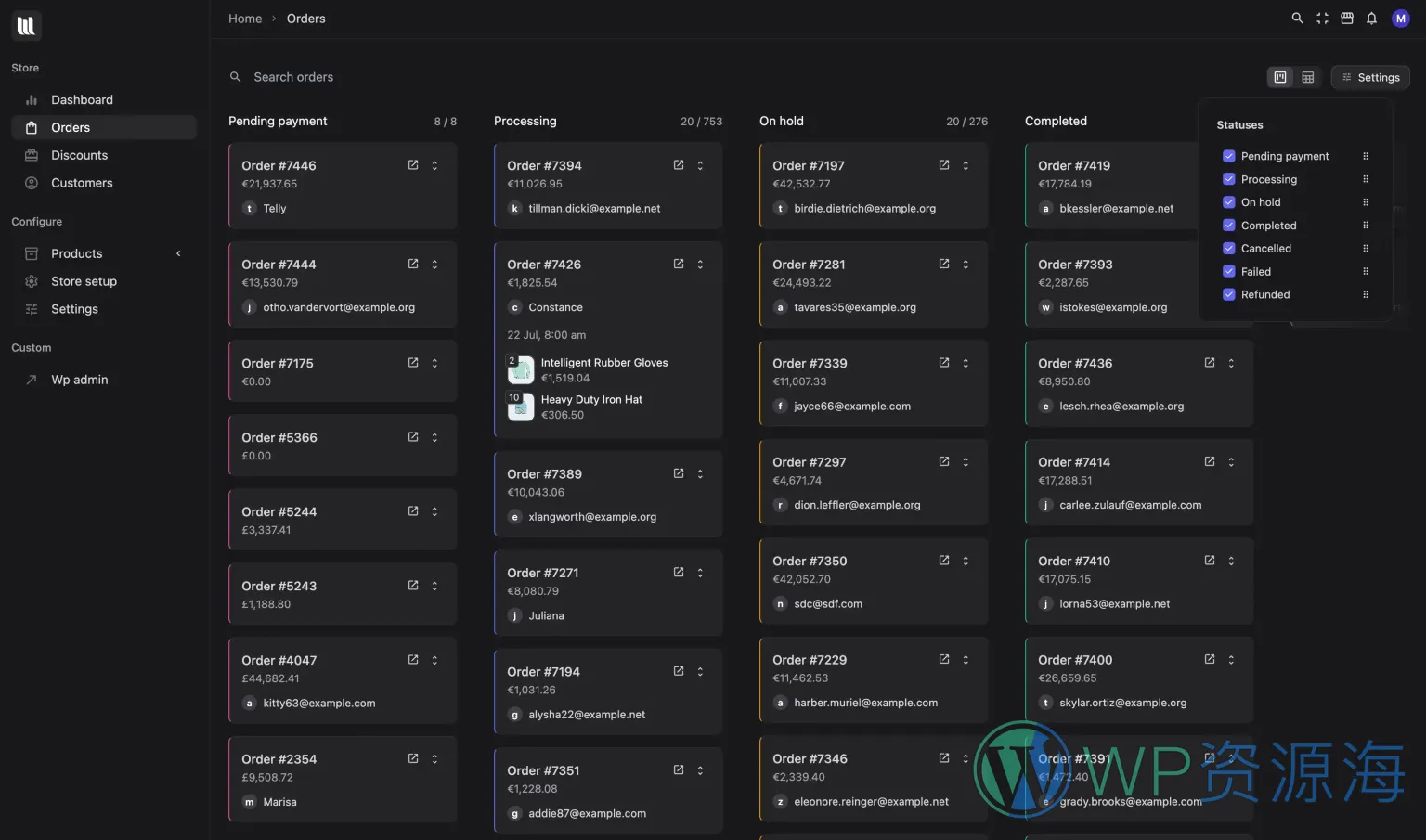Image resolution: width=1426 pixels, height=840 pixels.
Task: Grab drag handle for Processing status
Action: click(x=1366, y=179)
